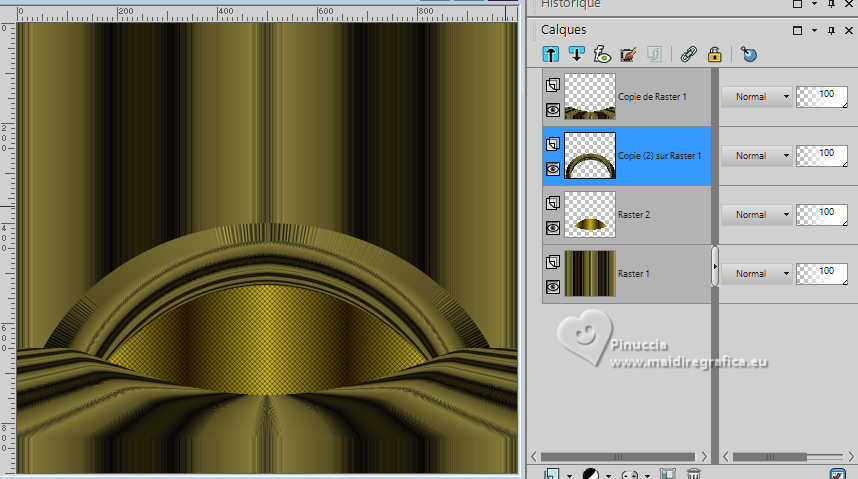Click the new mask layer icon

[629, 474]
